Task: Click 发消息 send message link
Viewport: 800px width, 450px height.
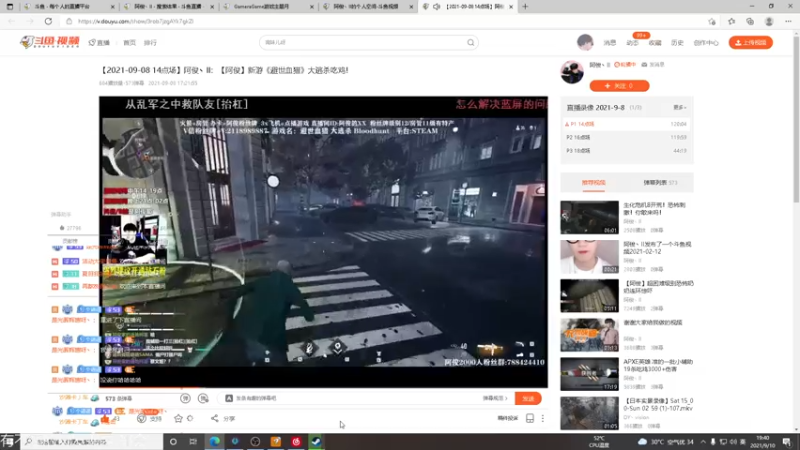Action: point(653,65)
